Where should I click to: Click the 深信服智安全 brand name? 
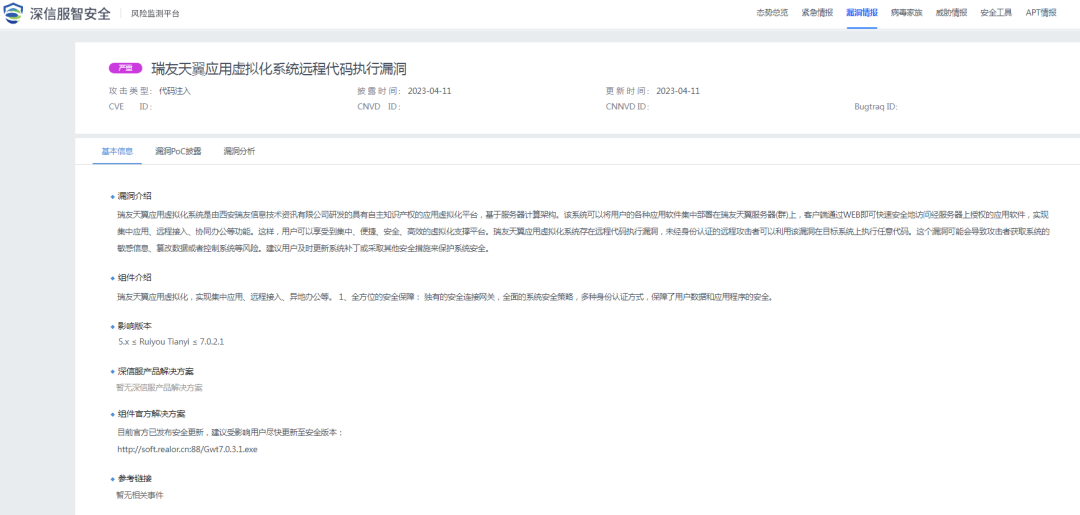70,13
